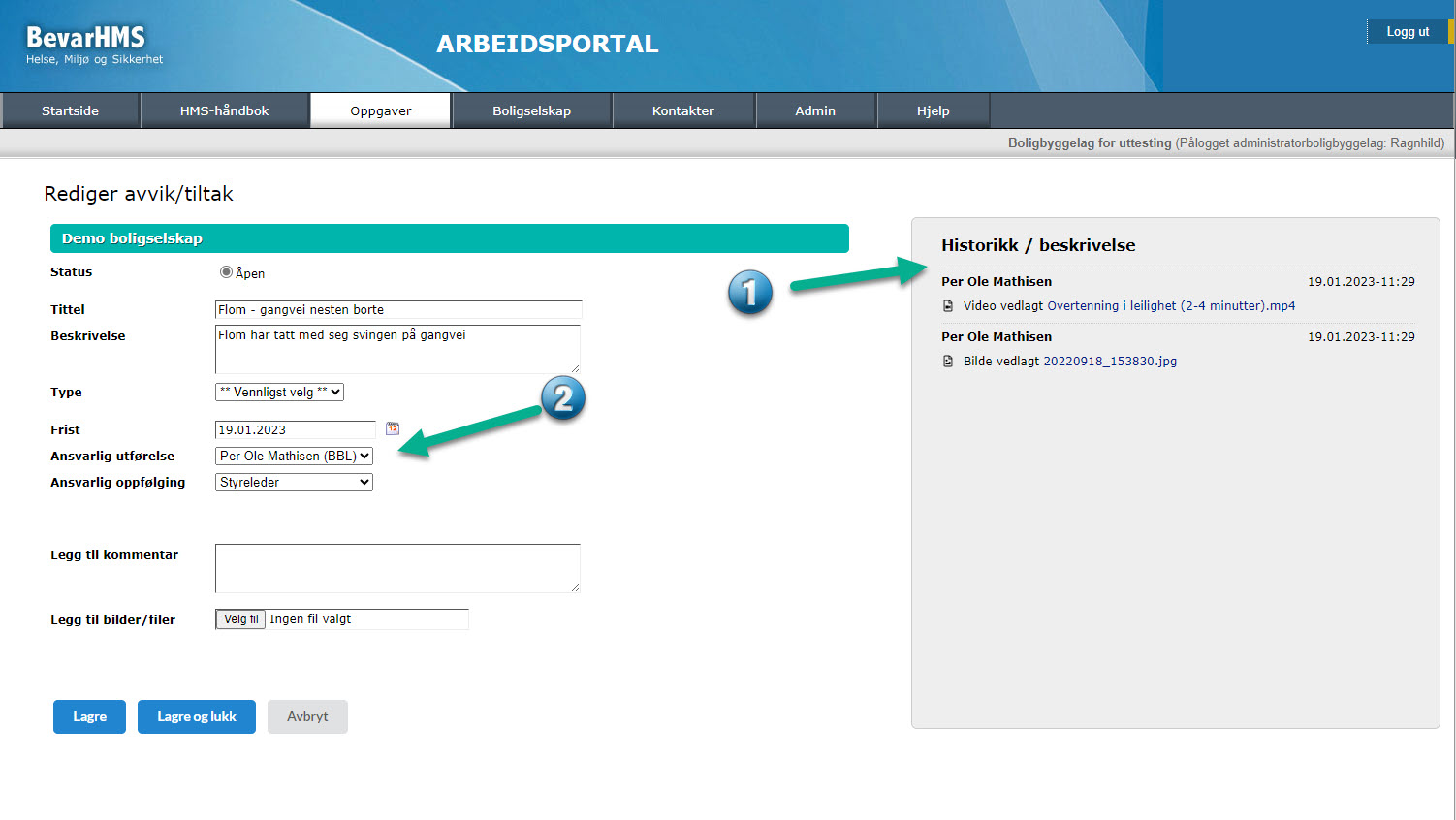Open the Hjelp menu tab
The width and height of the screenshot is (1456, 820).
933,111
